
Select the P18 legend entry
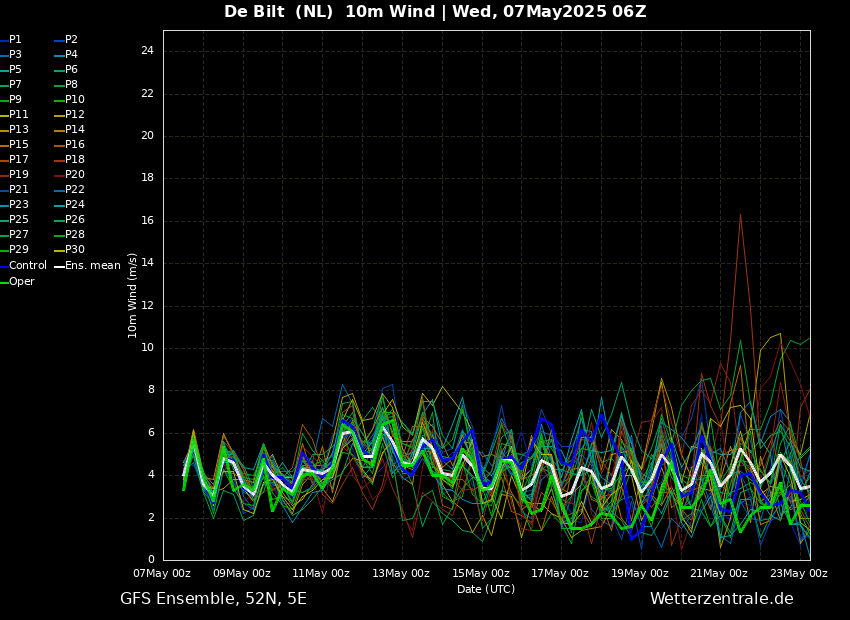pyautogui.click(x=75, y=160)
